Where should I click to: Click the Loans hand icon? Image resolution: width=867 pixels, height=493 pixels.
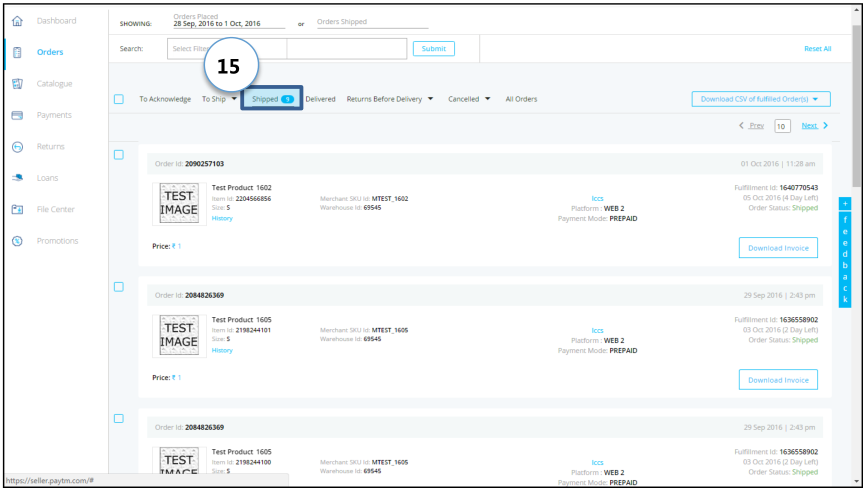coord(17,178)
